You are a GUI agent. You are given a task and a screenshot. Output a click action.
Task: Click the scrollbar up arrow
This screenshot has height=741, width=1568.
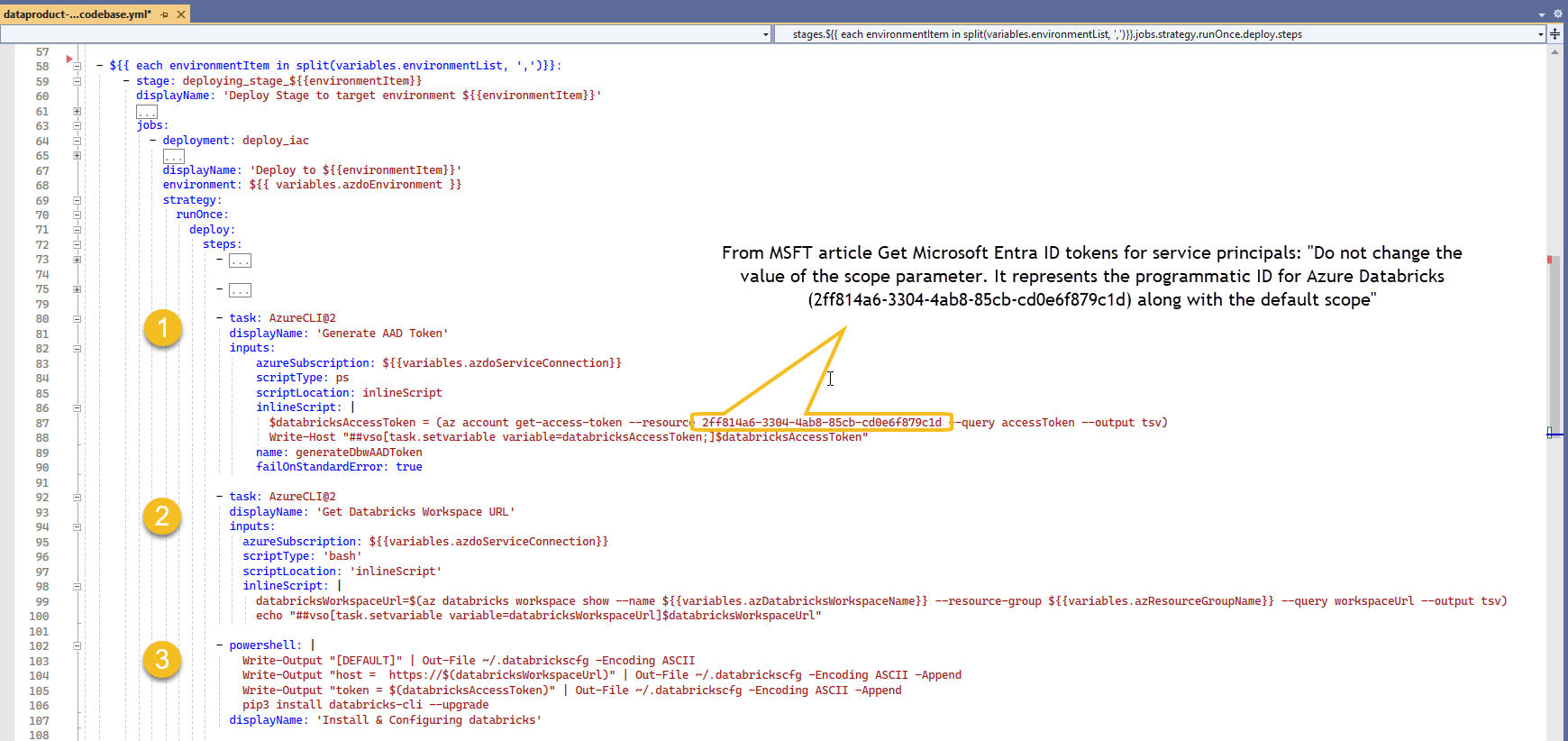(1554, 52)
